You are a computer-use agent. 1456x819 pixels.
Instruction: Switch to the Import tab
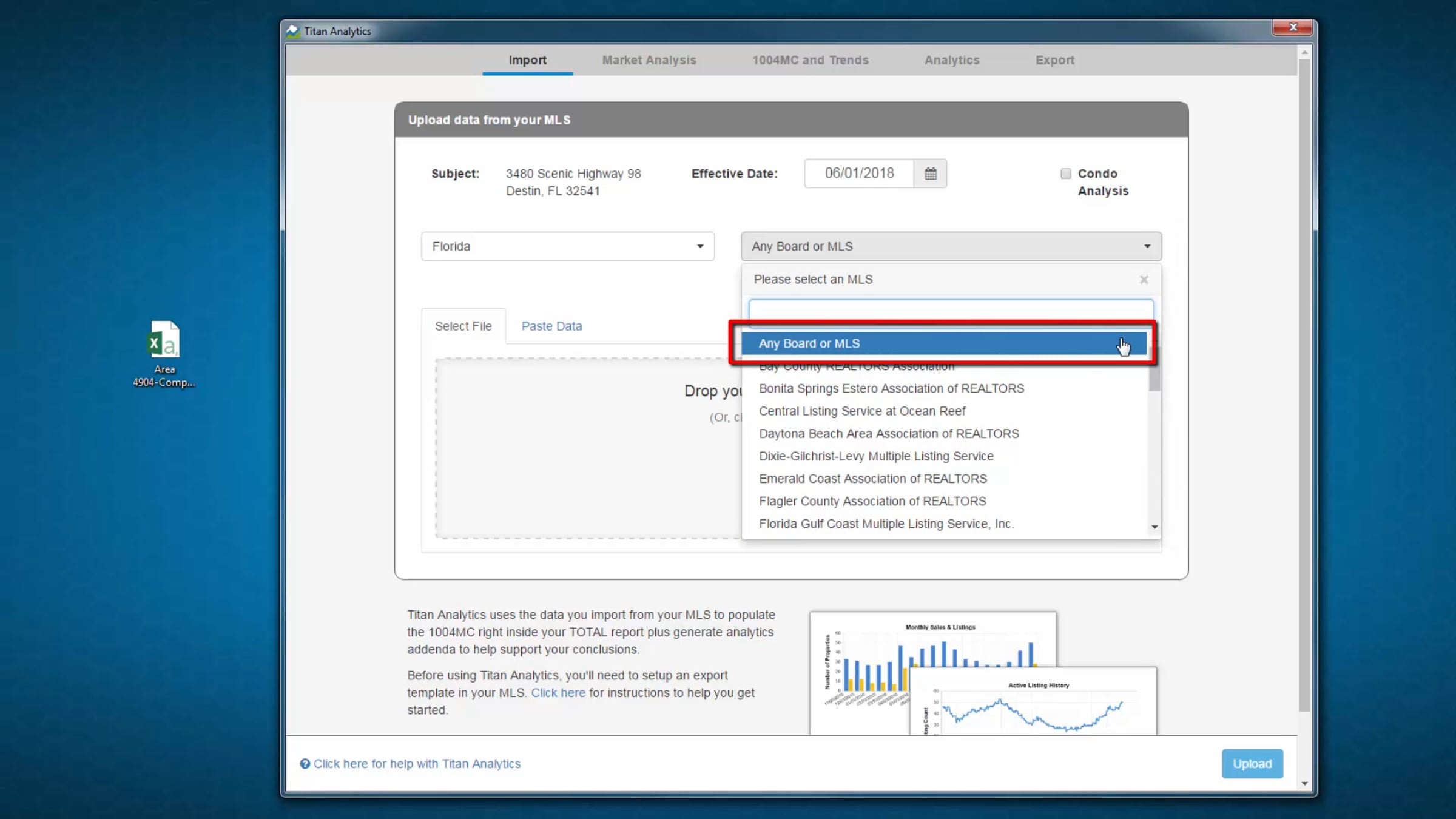(x=527, y=60)
